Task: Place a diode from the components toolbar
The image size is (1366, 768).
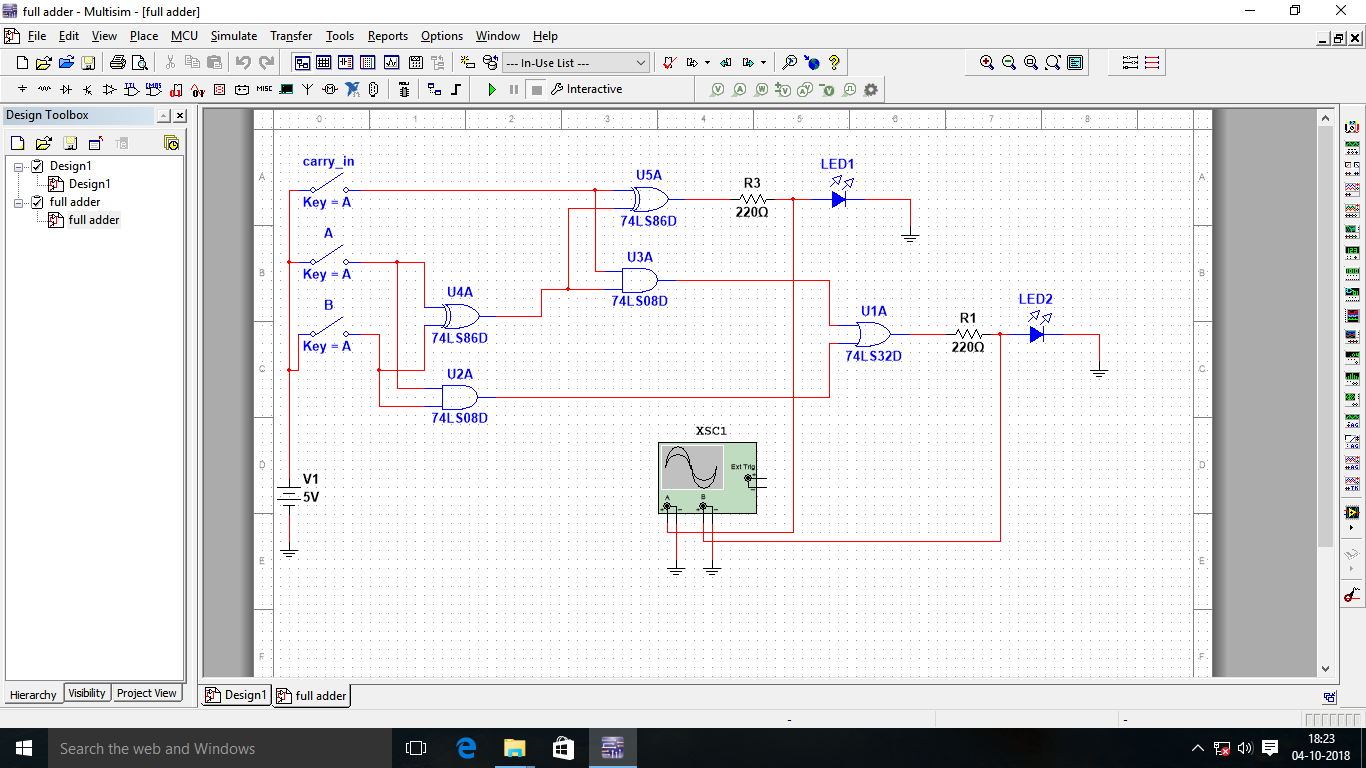Action: click(66, 88)
